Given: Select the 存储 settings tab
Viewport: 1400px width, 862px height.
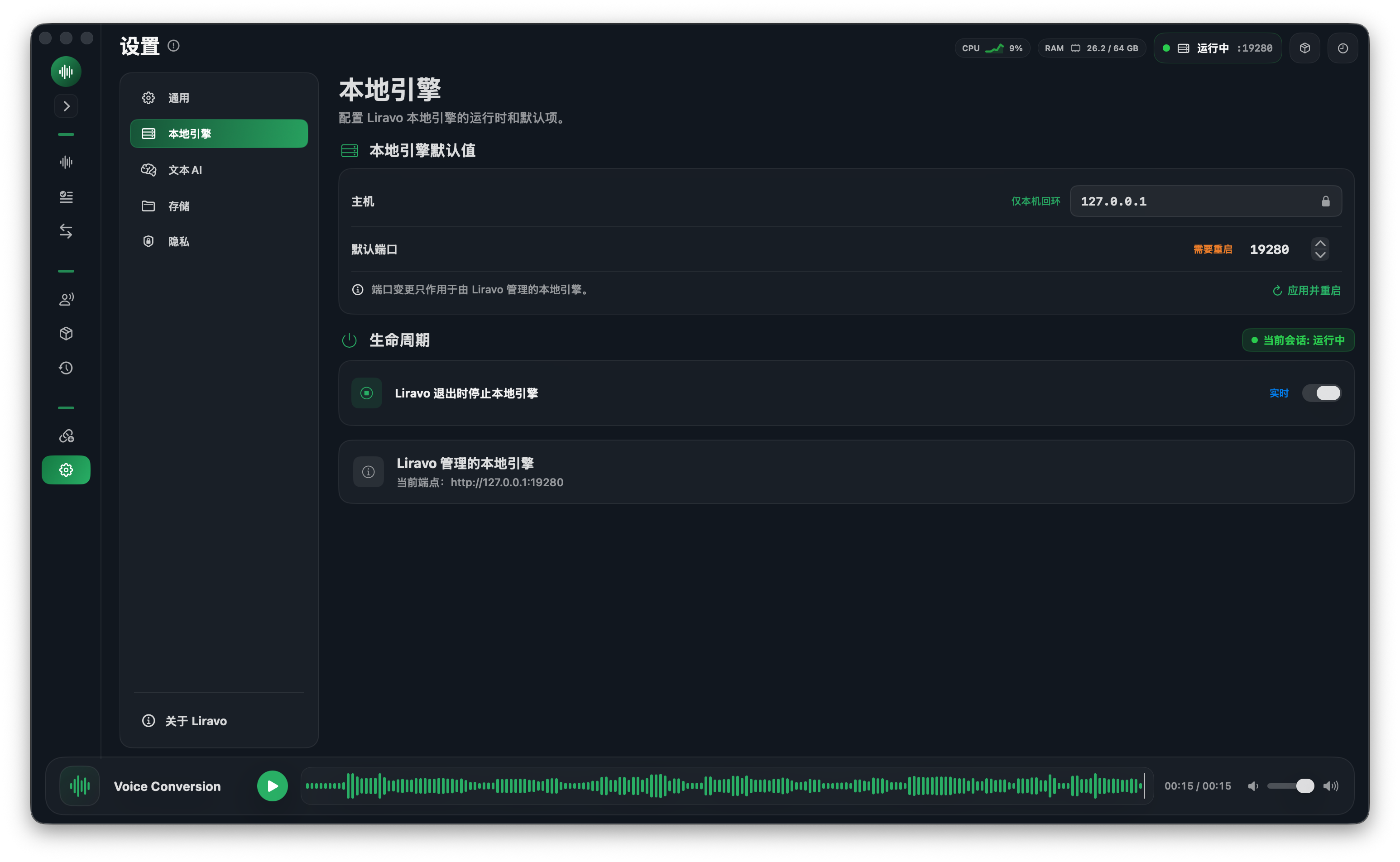Looking at the screenshot, I should 219,206.
